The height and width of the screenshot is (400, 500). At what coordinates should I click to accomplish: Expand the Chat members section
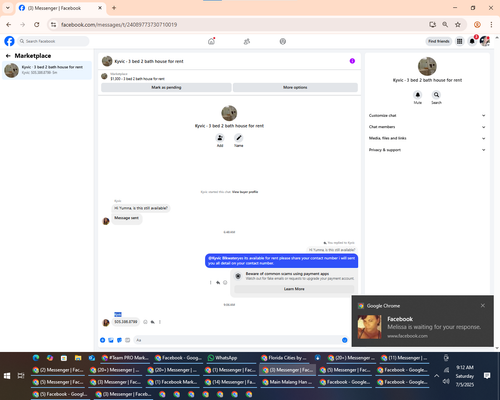[427, 127]
